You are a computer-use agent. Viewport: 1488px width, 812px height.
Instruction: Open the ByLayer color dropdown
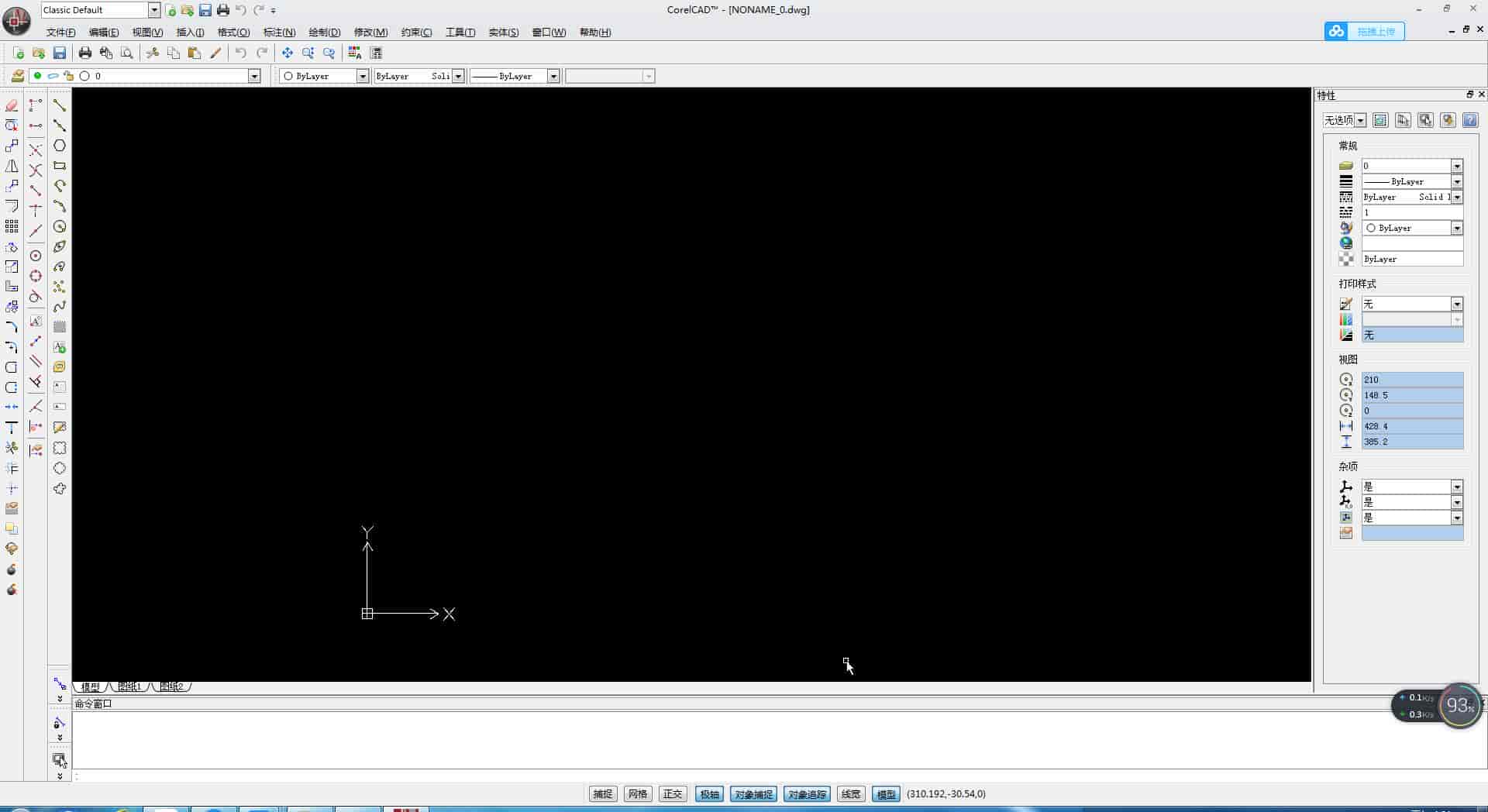pyautogui.click(x=363, y=76)
